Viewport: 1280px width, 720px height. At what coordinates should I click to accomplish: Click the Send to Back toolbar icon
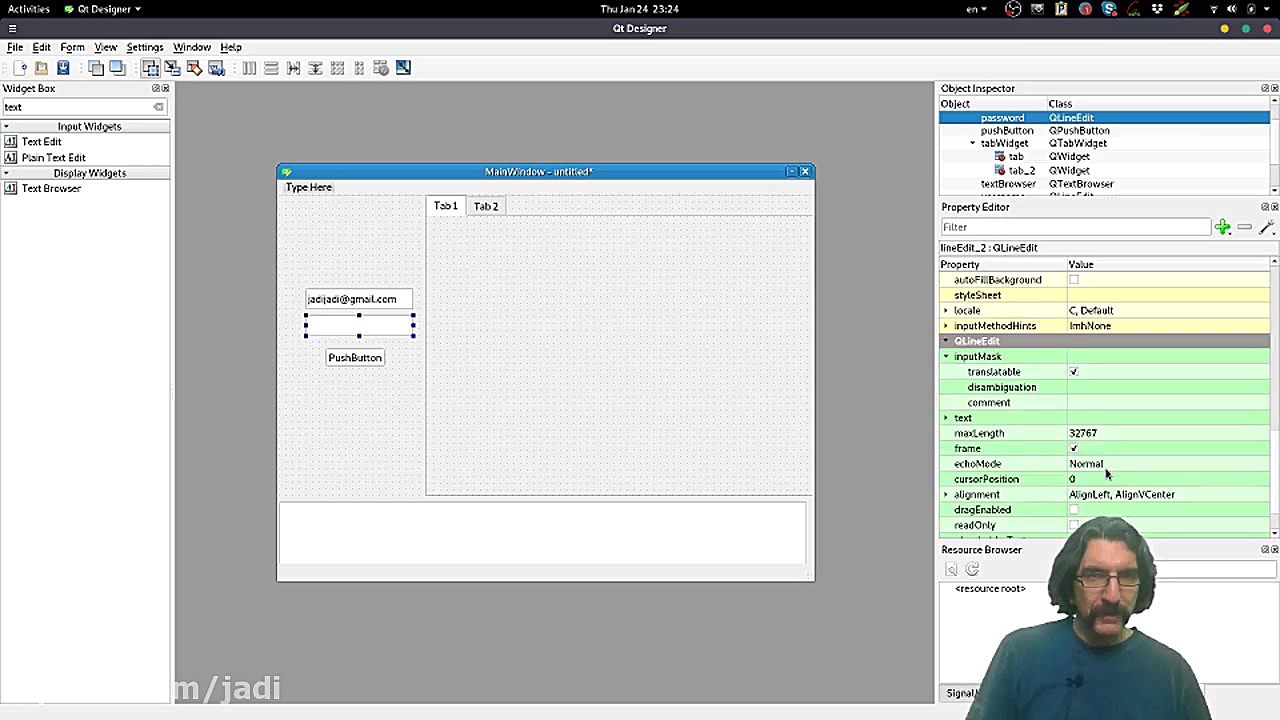point(96,68)
